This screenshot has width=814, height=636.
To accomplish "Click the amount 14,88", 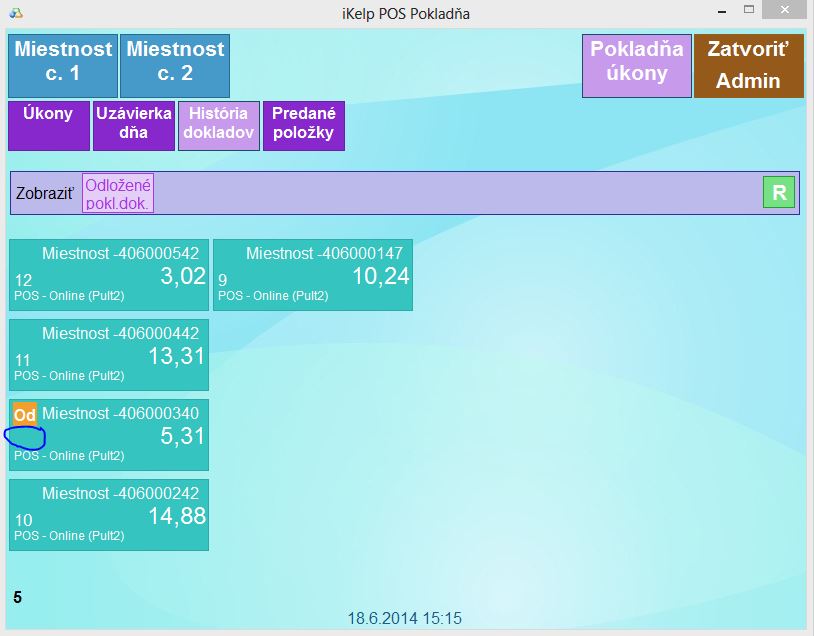I will point(177,516).
